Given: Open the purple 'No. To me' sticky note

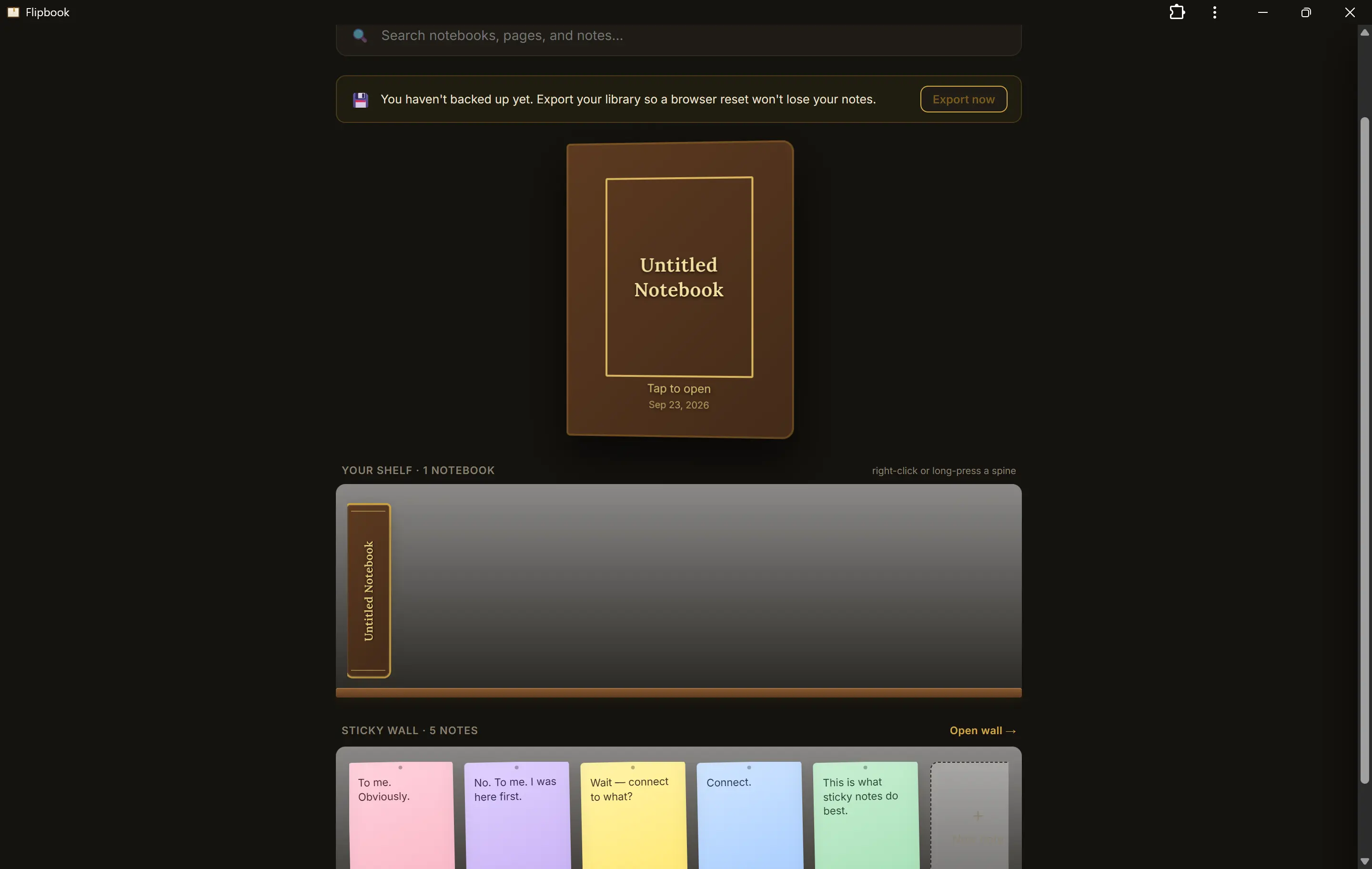Looking at the screenshot, I should [x=517, y=815].
